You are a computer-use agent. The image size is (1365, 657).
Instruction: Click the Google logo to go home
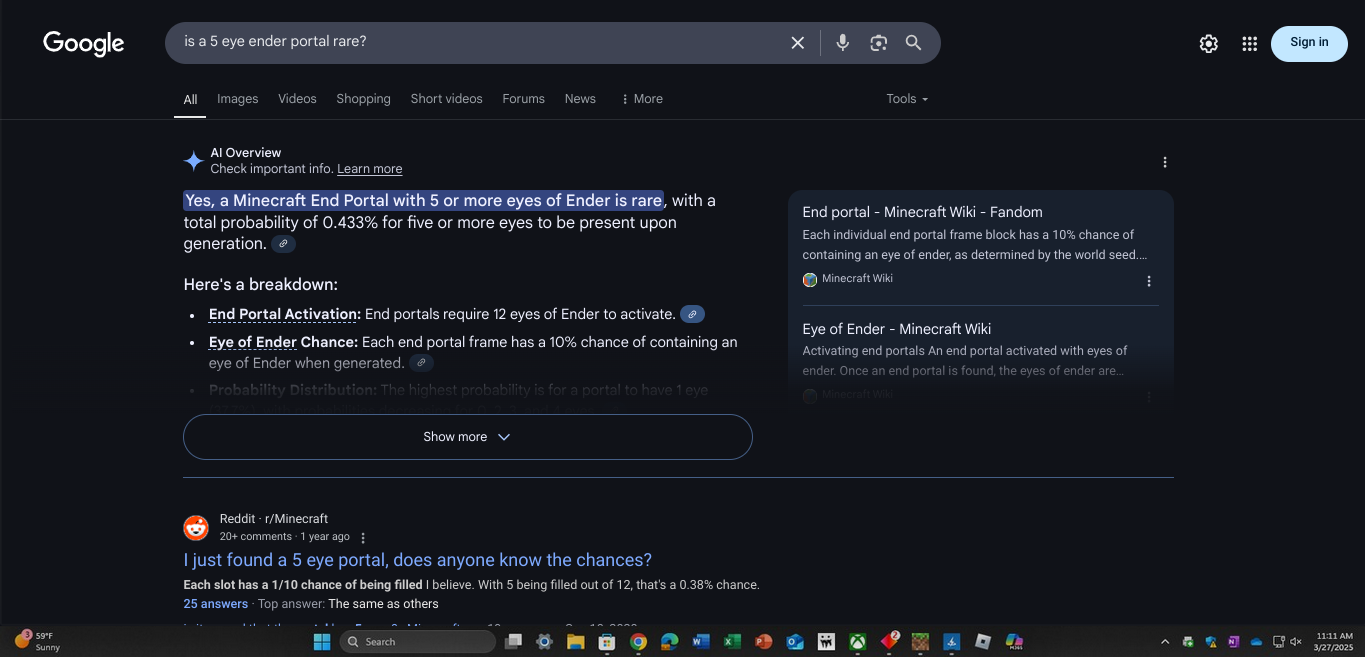(84, 43)
